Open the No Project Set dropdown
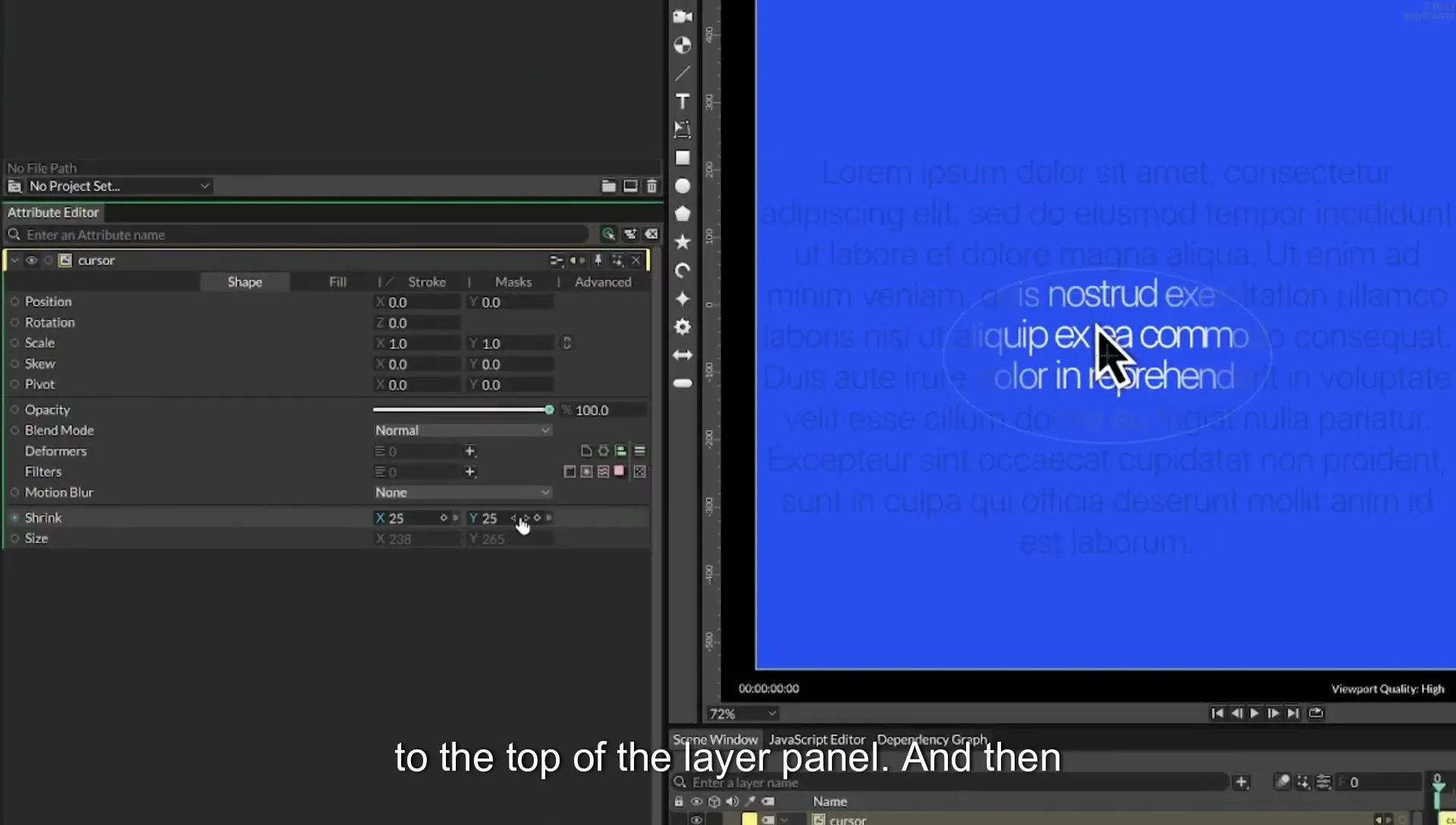 point(119,186)
